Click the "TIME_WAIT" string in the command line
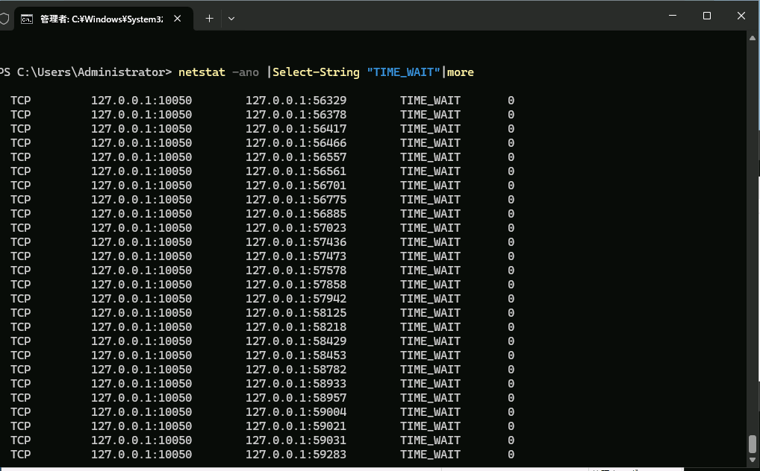The image size is (760, 471). click(x=403, y=72)
